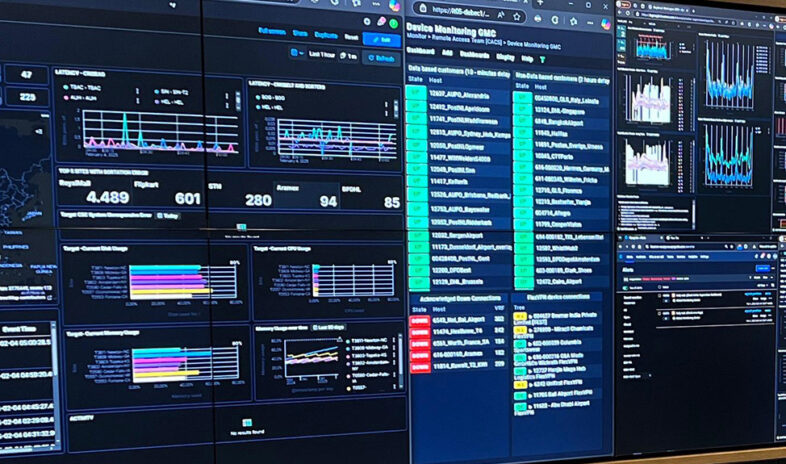This screenshot has width=786, height=464.
Task: Open the 1m refresh interval dropdown
Action: pyautogui.click(x=350, y=58)
